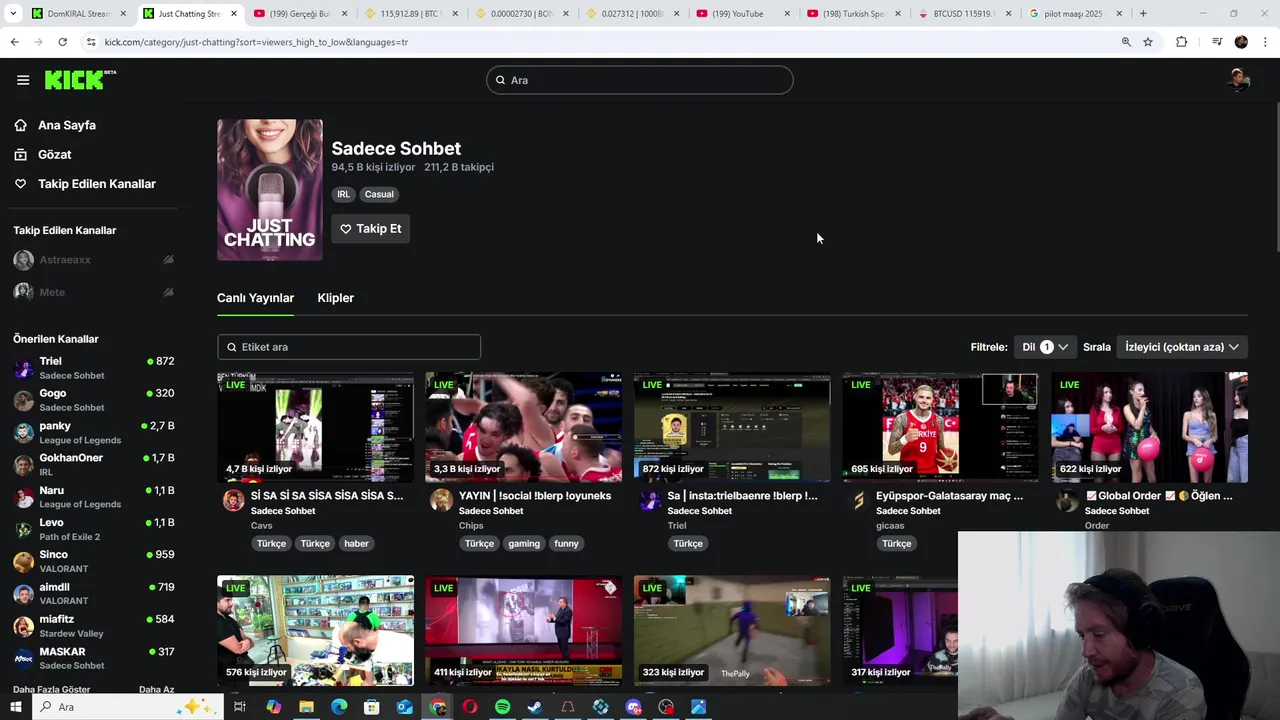Open the panky recommended channel
Screen dimensions: 1280x720
(x=94, y=433)
